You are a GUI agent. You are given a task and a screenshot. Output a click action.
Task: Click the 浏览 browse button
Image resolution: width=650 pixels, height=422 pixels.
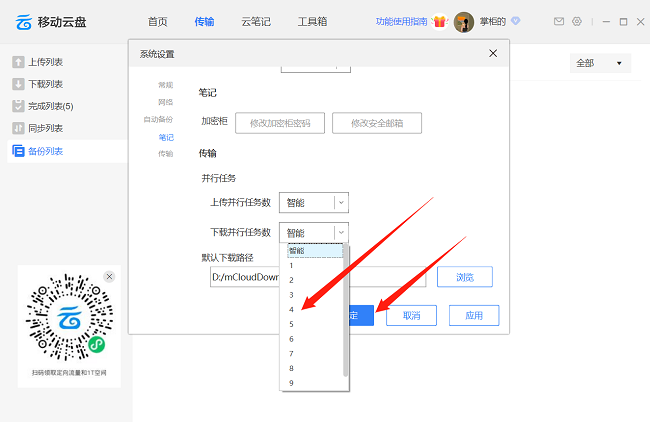tap(464, 277)
